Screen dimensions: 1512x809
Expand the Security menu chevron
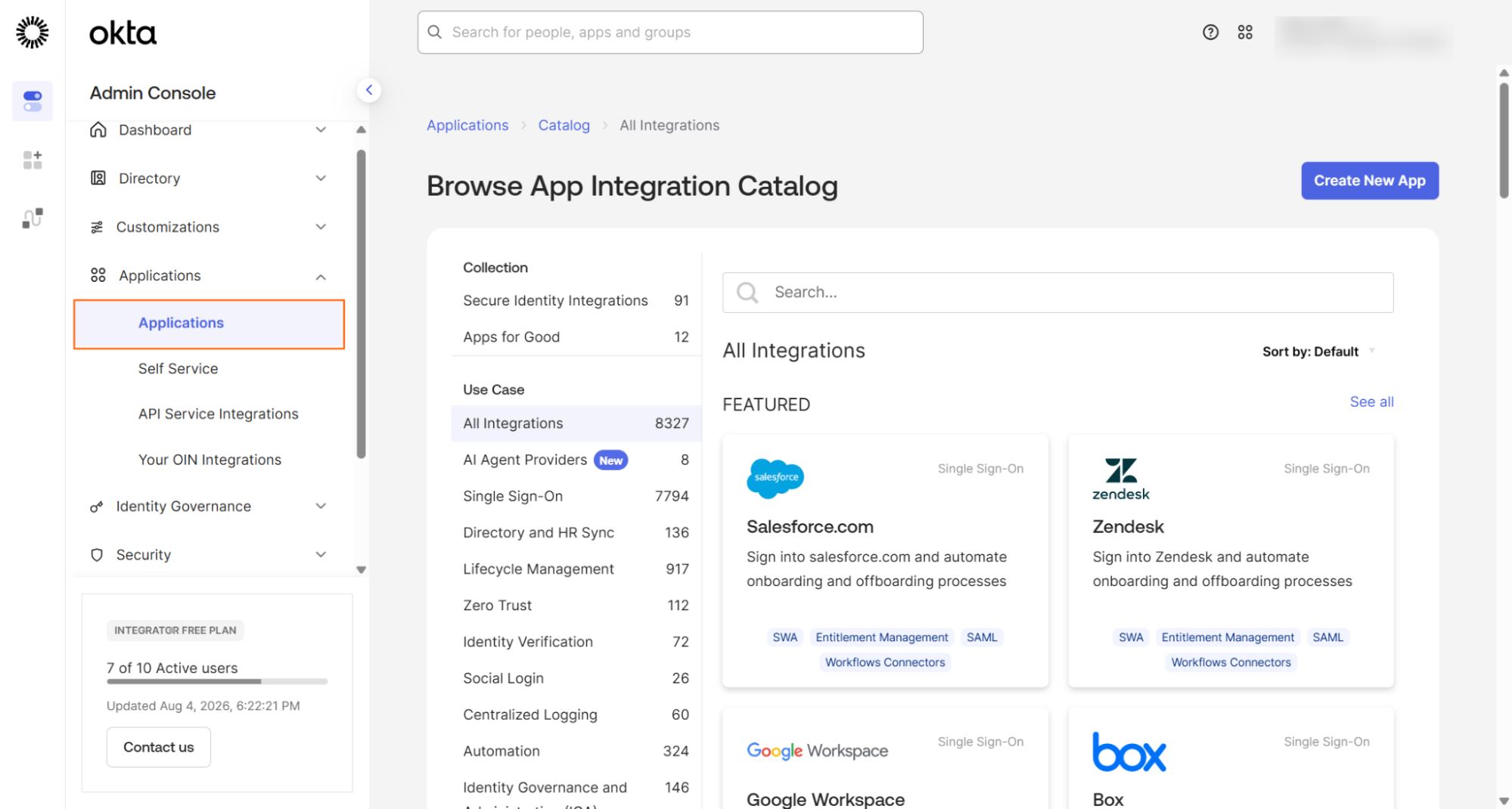pos(321,554)
